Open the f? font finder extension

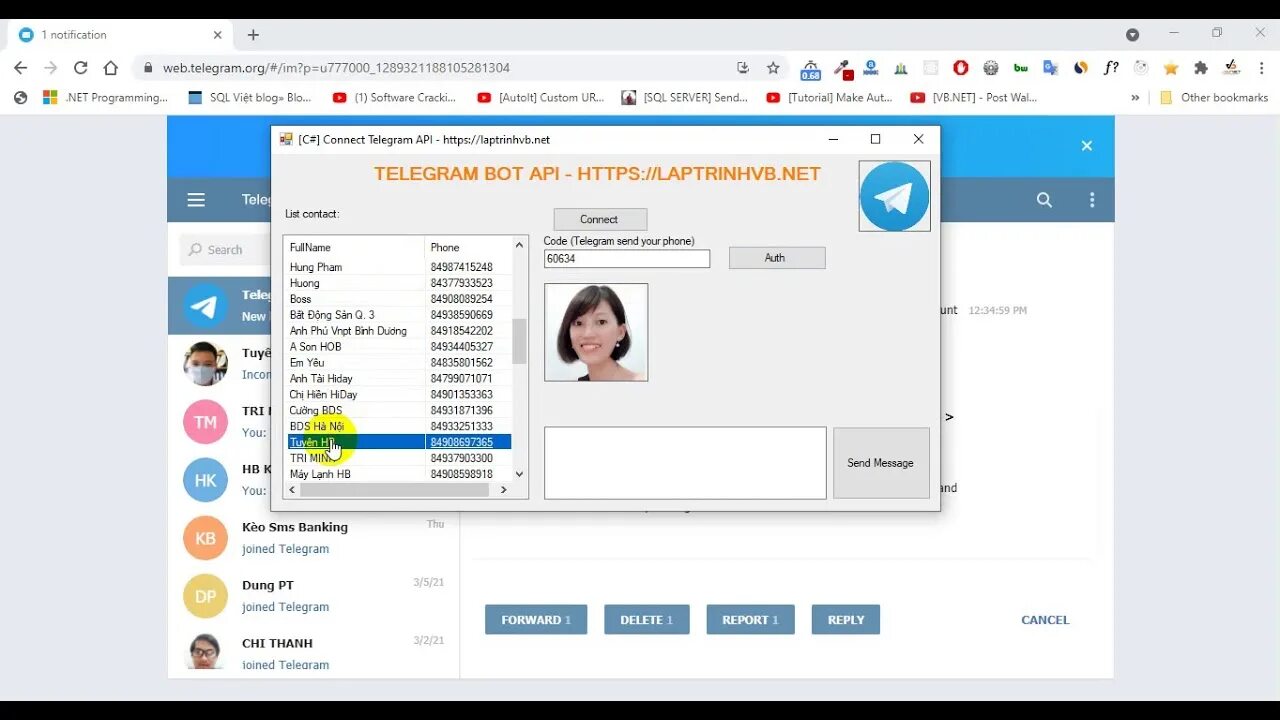click(1111, 68)
